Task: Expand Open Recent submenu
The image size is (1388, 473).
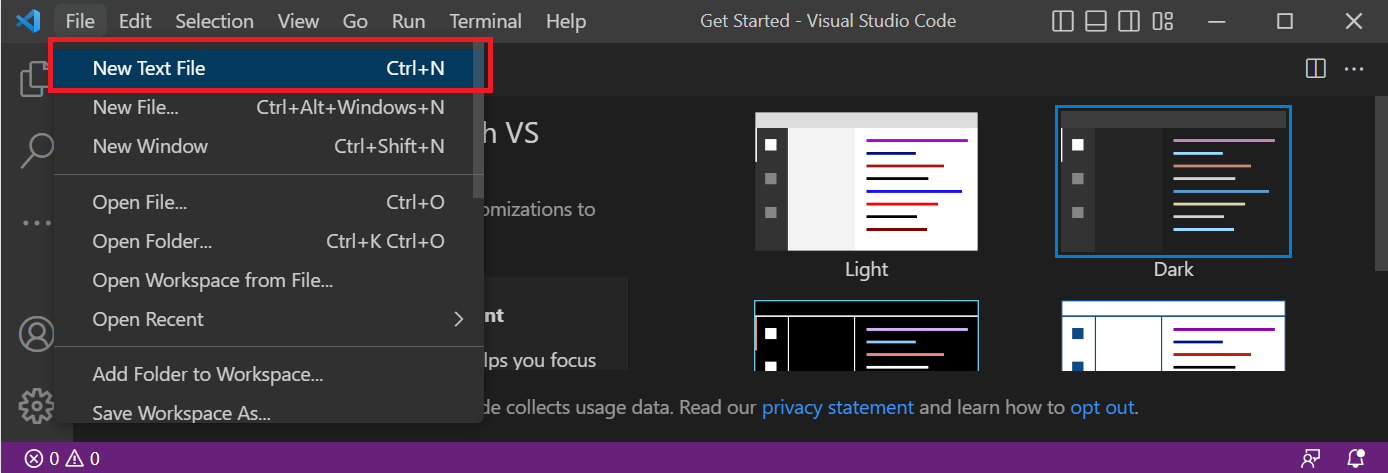Action: [x=269, y=319]
